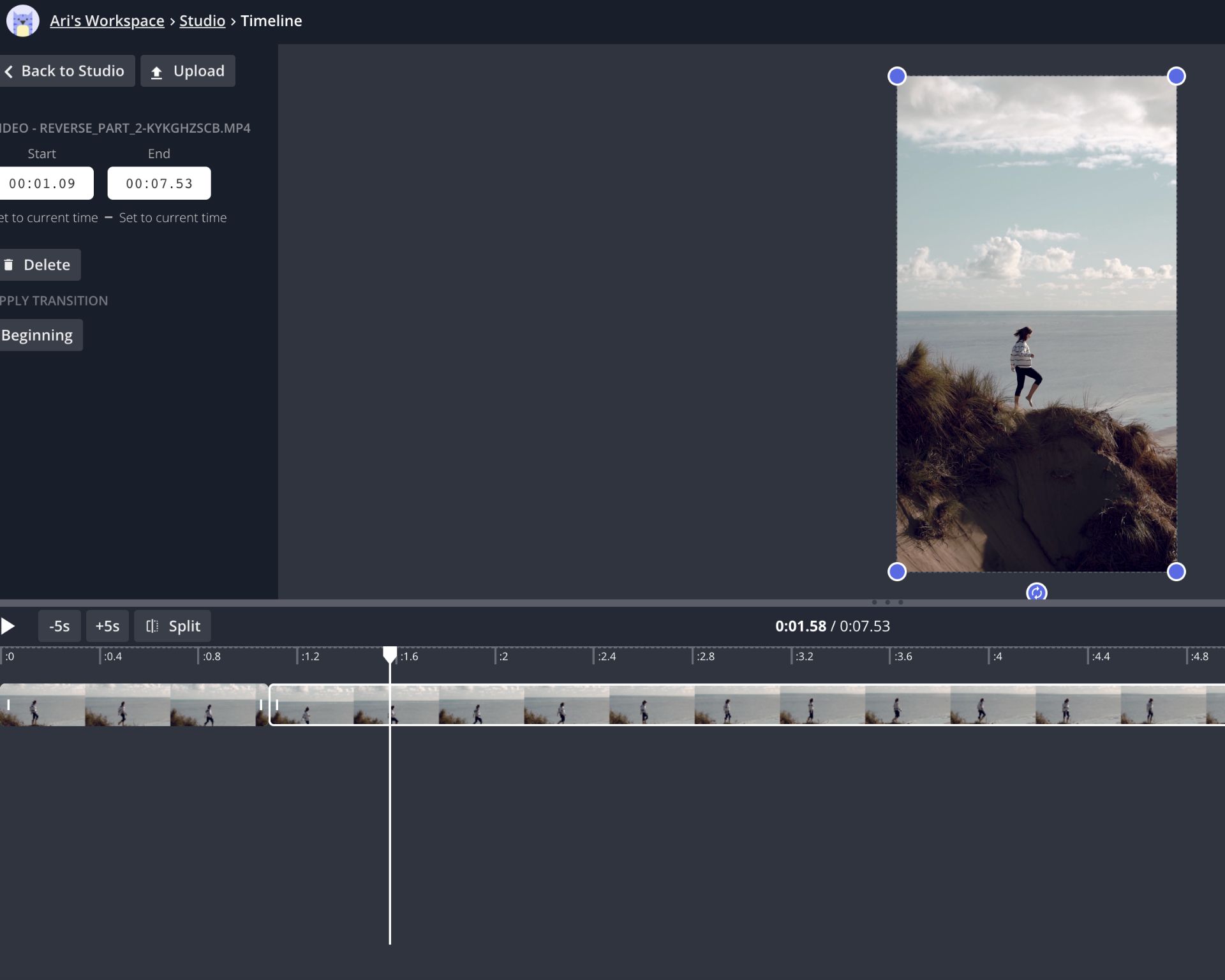This screenshot has height=980, width=1225.
Task: Click the rotate handle below the video
Action: pyautogui.click(x=1036, y=593)
